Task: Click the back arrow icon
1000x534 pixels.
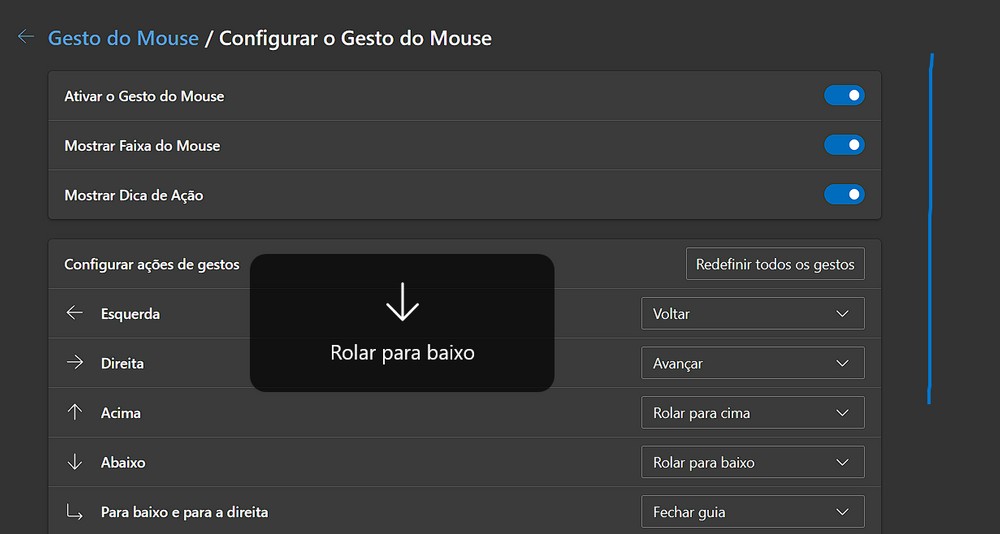Action: pos(26,38)
